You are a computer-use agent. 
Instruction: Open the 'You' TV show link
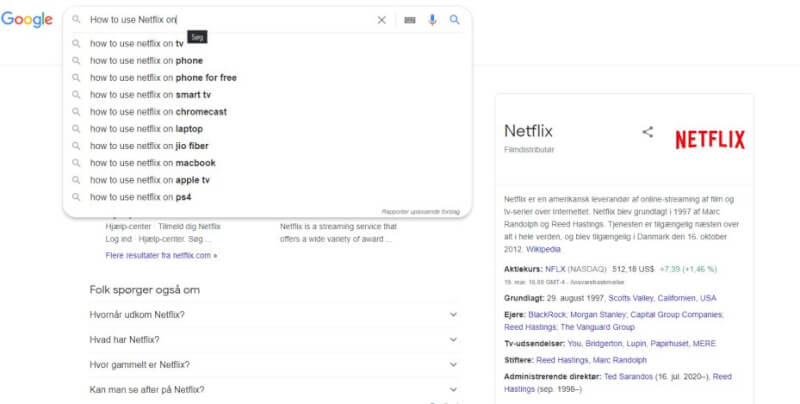point(574,344)
